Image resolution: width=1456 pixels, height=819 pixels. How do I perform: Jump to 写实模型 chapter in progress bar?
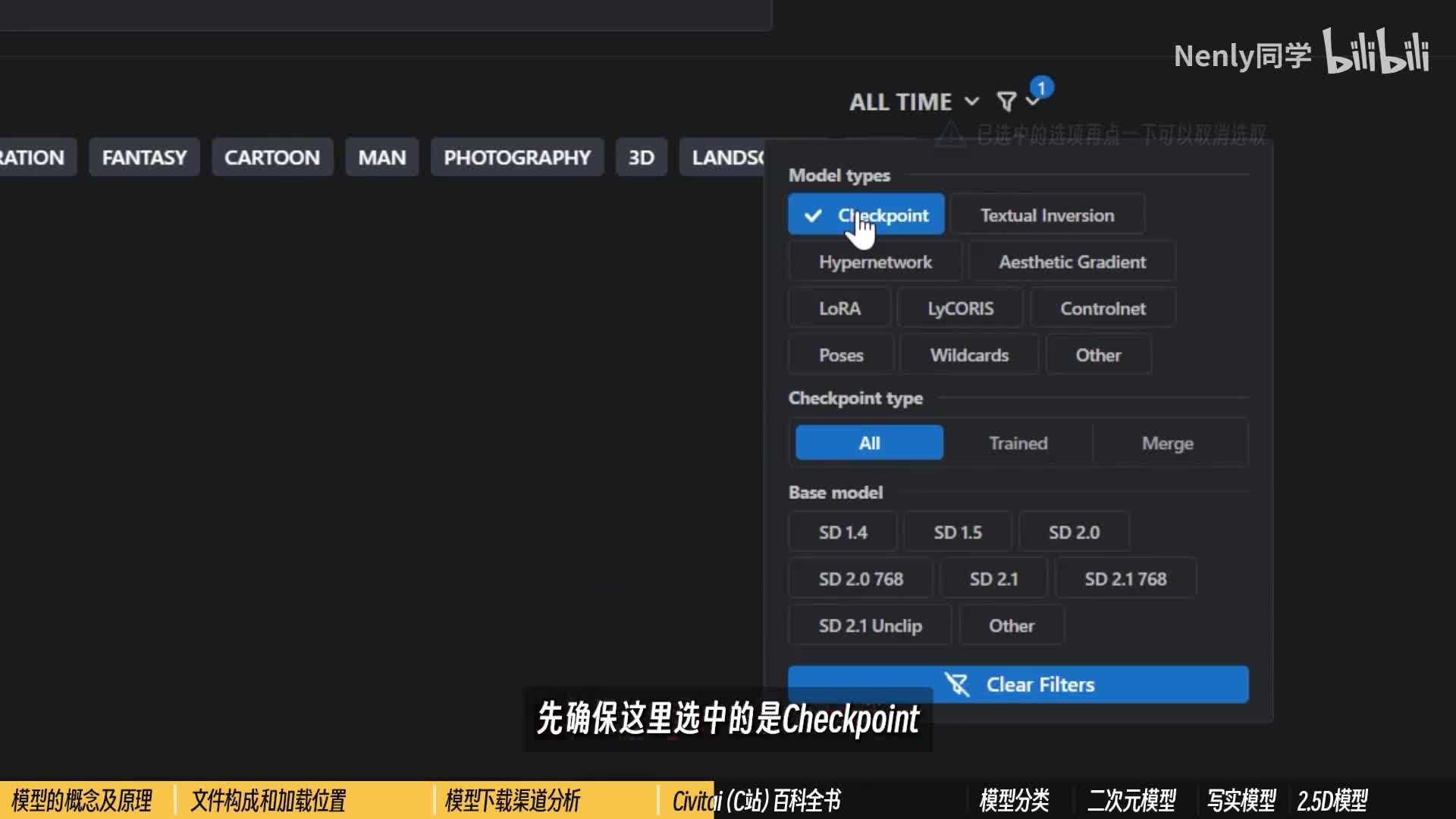coord(1241,800)
